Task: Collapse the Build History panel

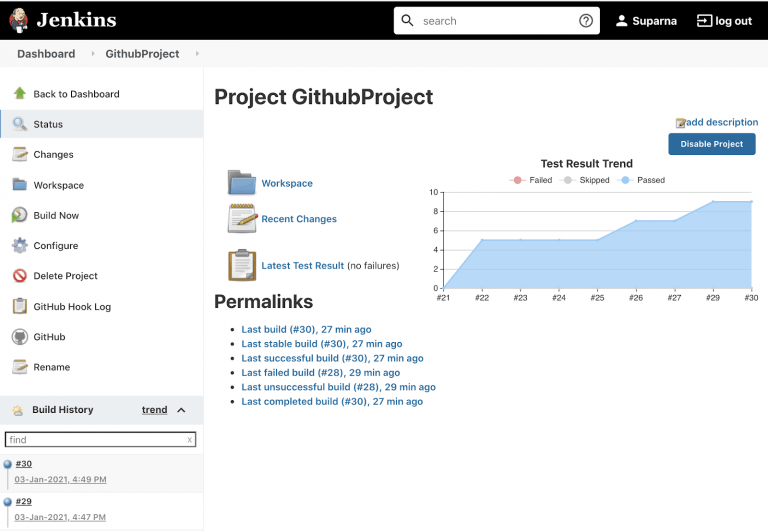Action: tap(181, 410)
